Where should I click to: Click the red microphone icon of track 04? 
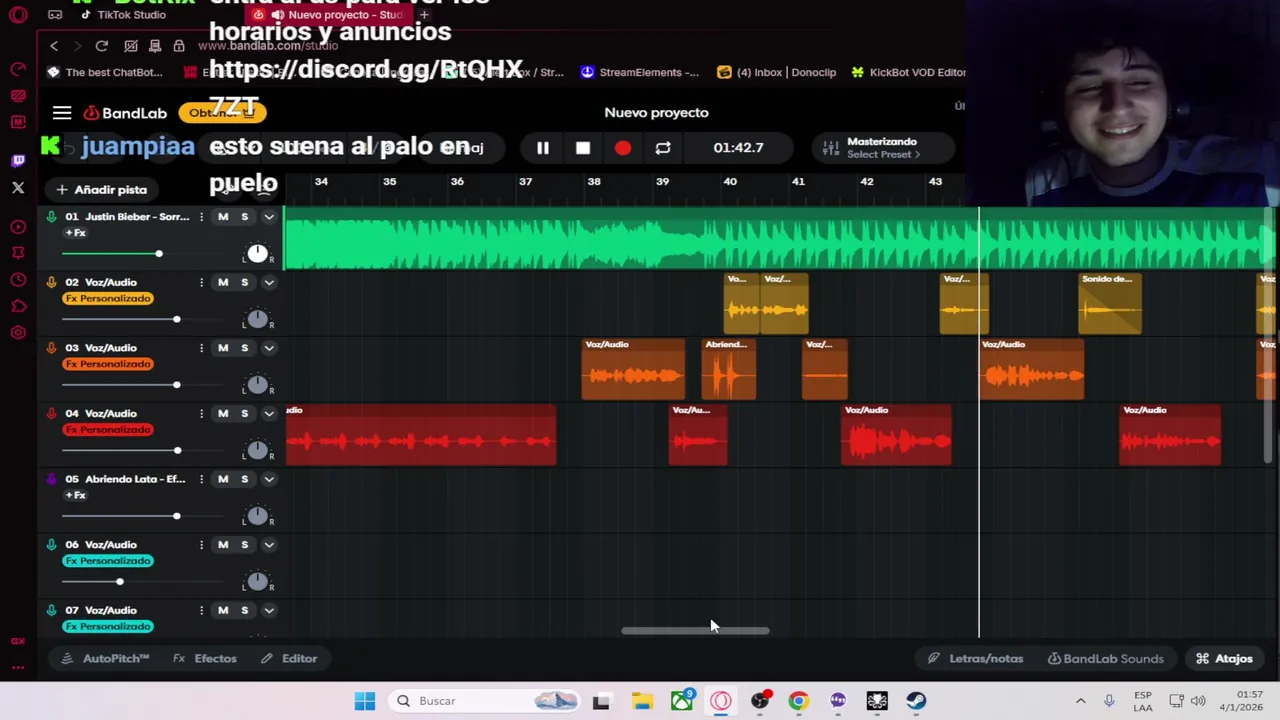[x=51, y=413]
